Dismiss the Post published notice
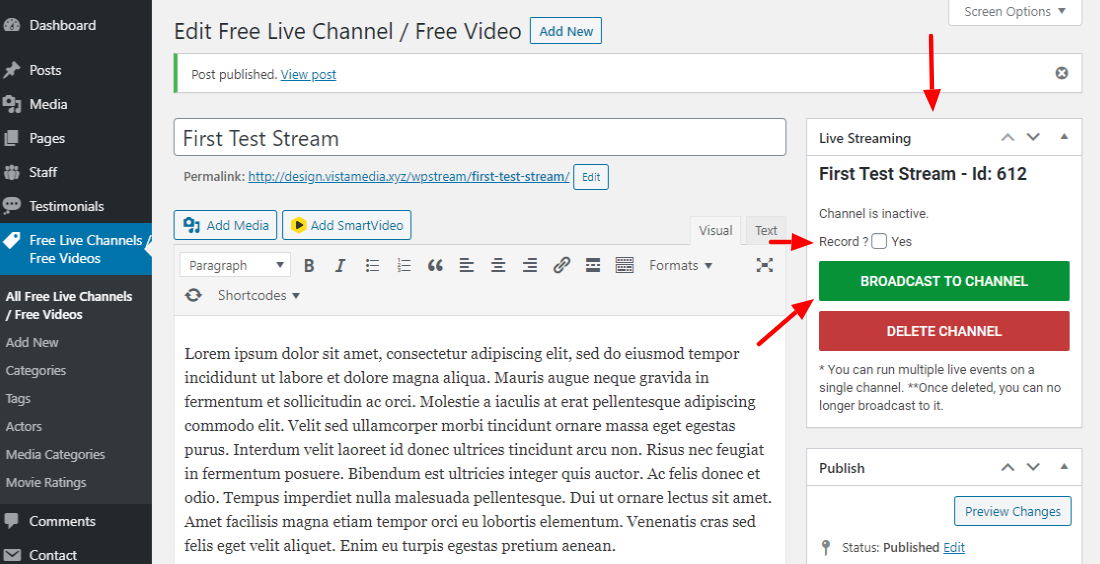 click(x=1062, y=73)
